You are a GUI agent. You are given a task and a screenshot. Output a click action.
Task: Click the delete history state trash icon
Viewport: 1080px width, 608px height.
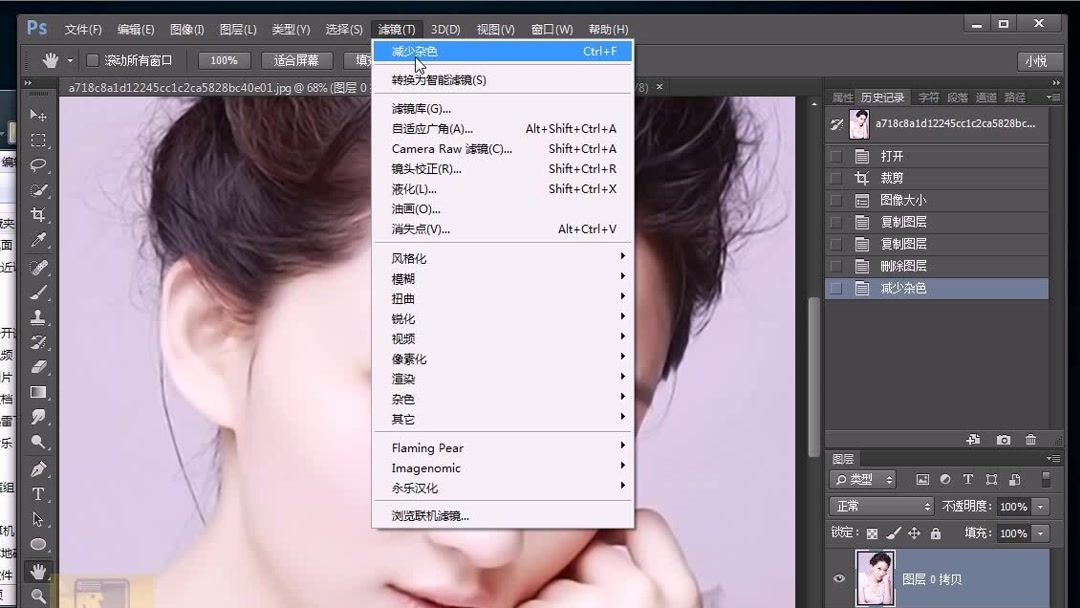[1031, 439]
